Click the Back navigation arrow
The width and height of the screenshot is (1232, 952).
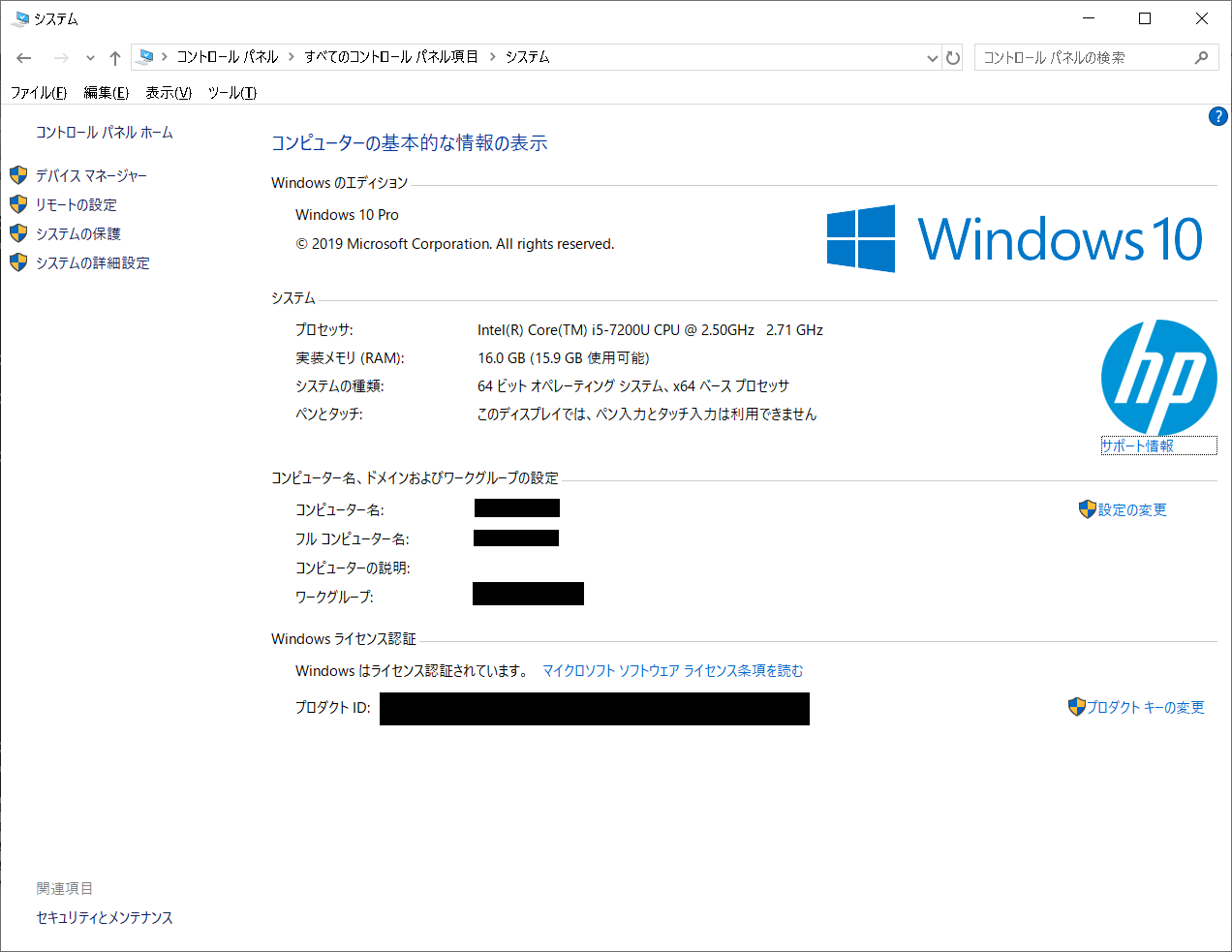(x=24, y=58)
